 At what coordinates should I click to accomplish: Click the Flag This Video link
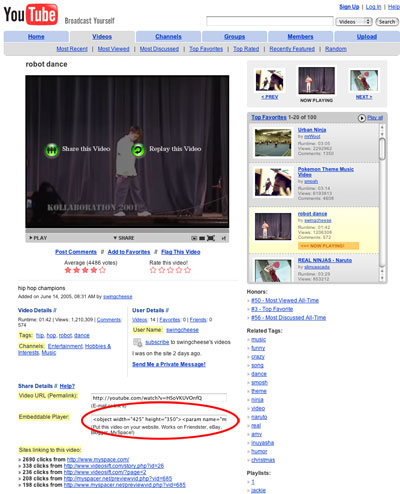pos(181,252)
